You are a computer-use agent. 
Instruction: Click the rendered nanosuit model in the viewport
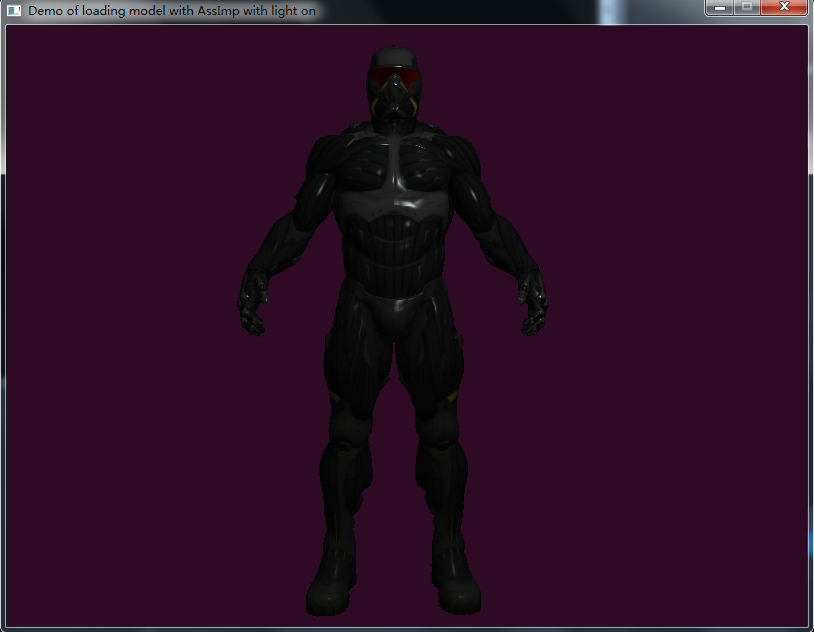[393, 331]
